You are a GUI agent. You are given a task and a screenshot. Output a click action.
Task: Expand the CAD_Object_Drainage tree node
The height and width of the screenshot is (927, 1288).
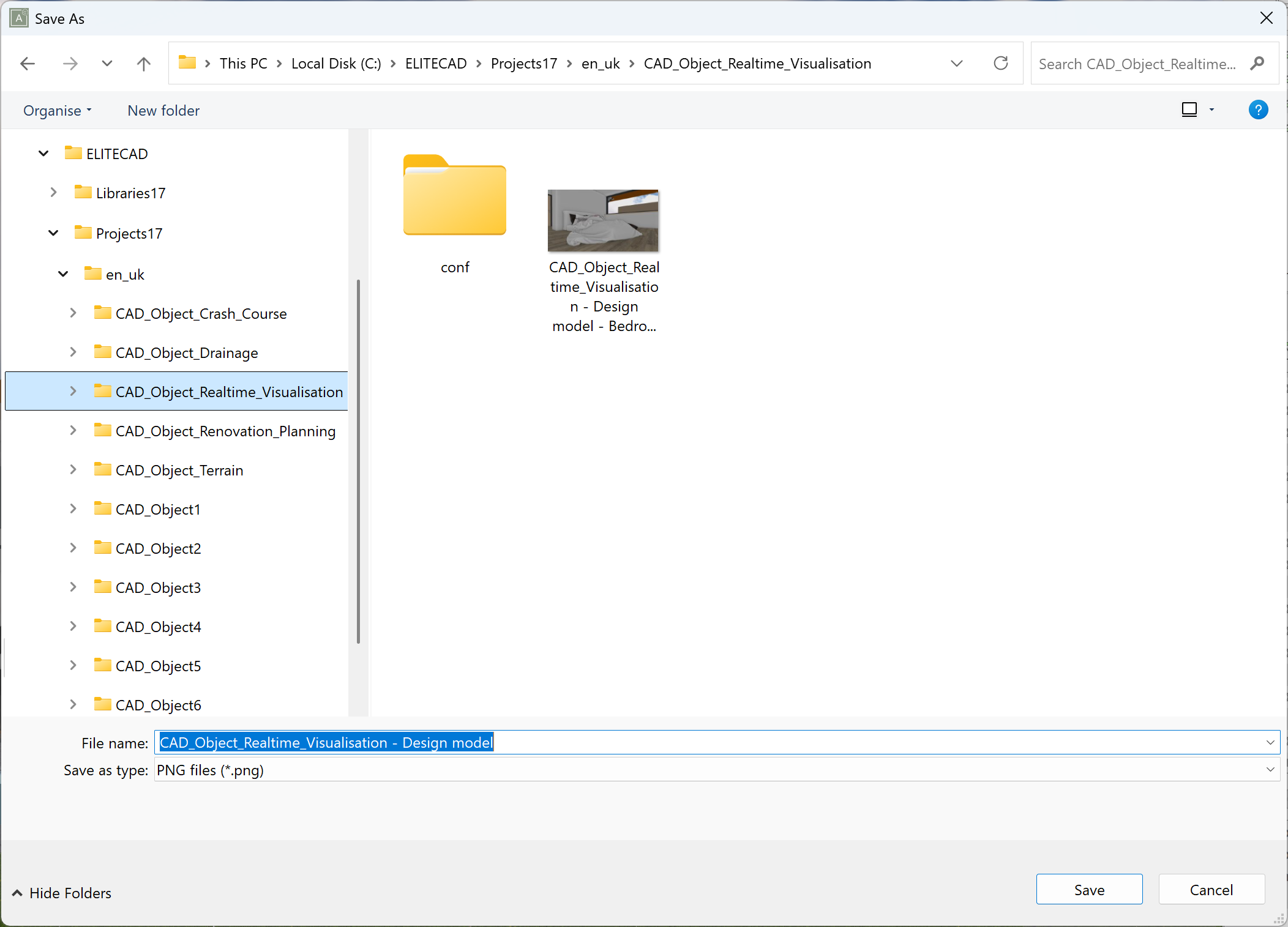tap(73, 352)
